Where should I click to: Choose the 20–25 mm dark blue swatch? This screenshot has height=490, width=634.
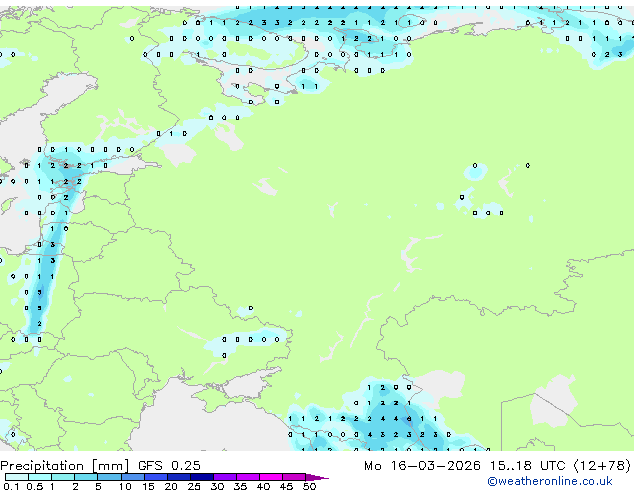178,477
